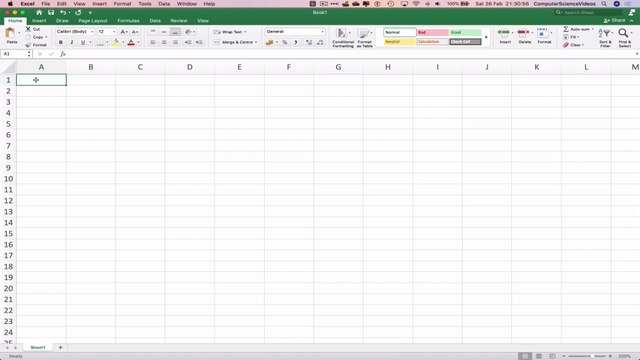Click the fx insert function icon

[x=63, y=54]
